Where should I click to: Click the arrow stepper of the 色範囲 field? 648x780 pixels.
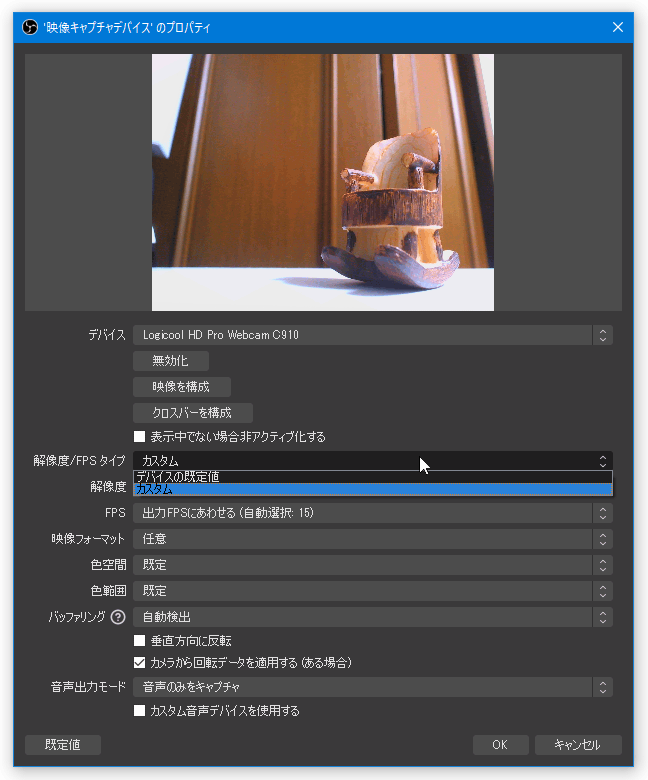603,590
